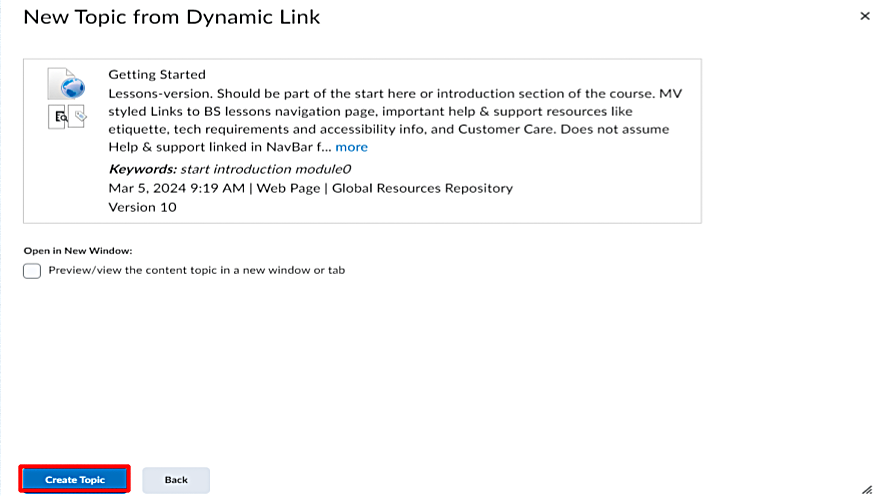Click the Create Topic button

click(75, 480)
